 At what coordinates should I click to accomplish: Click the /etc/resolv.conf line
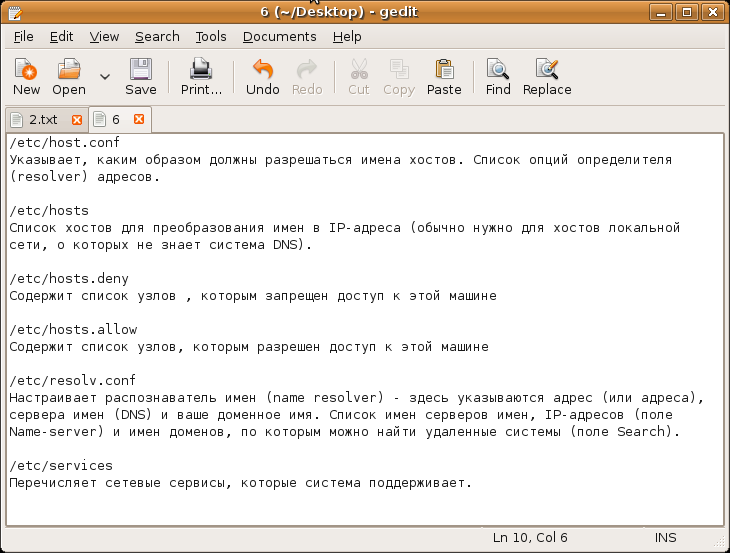(x=73, y=380)
